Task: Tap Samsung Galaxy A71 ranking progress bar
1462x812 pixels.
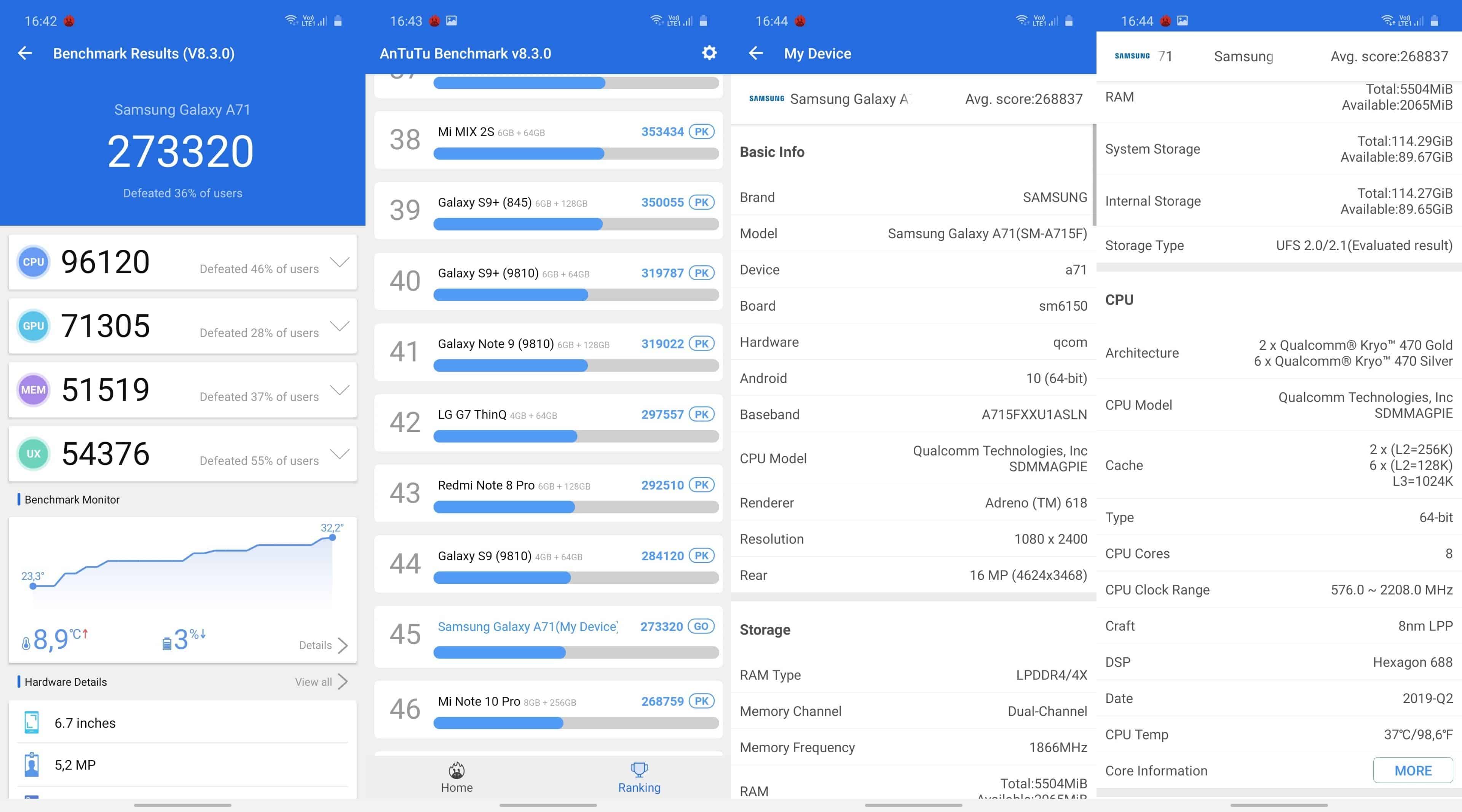Action: pos(576,652)
